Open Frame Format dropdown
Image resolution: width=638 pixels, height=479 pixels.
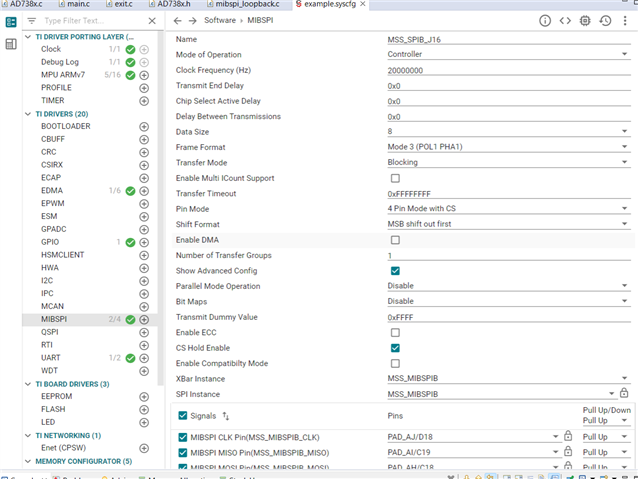click(x=509, y=147)
